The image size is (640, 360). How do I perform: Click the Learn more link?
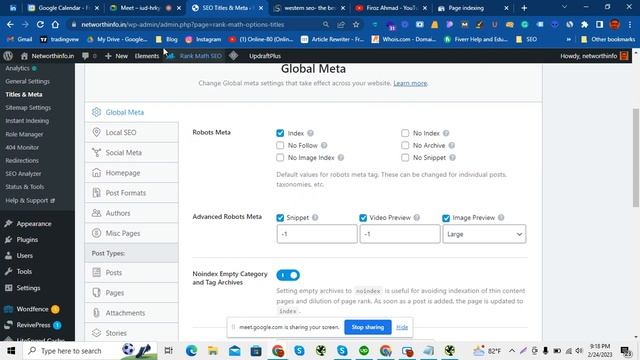[x=410, y=83]
